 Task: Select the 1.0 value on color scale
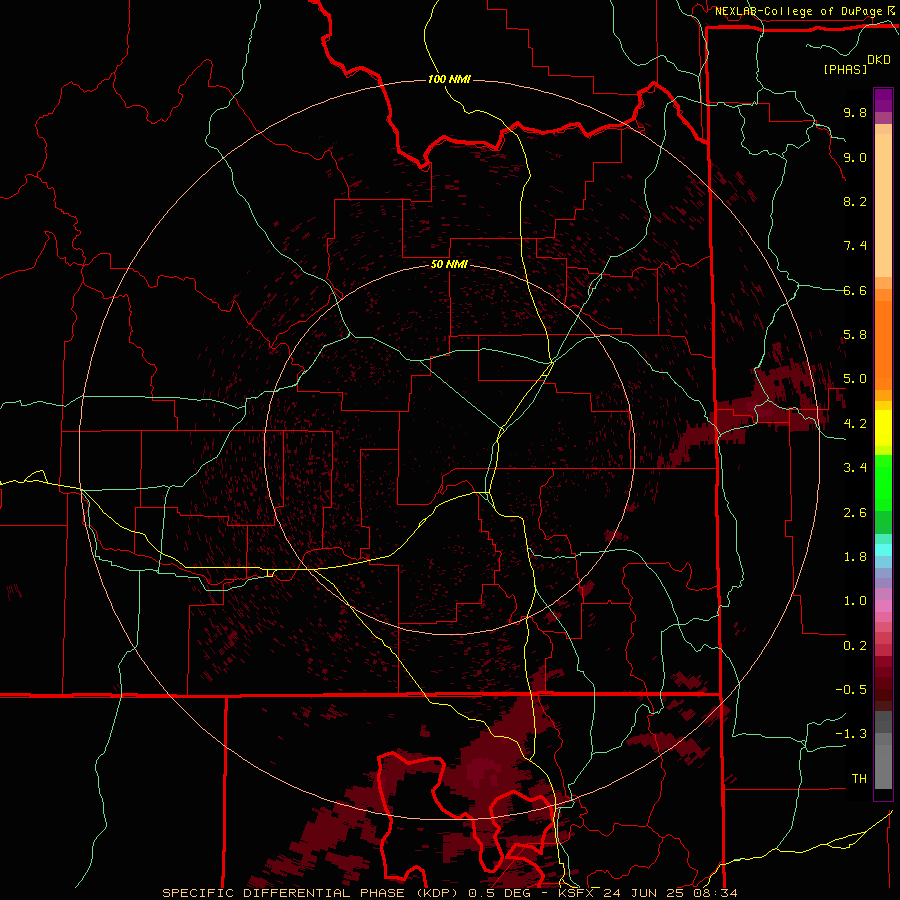(x=855, y=601)
